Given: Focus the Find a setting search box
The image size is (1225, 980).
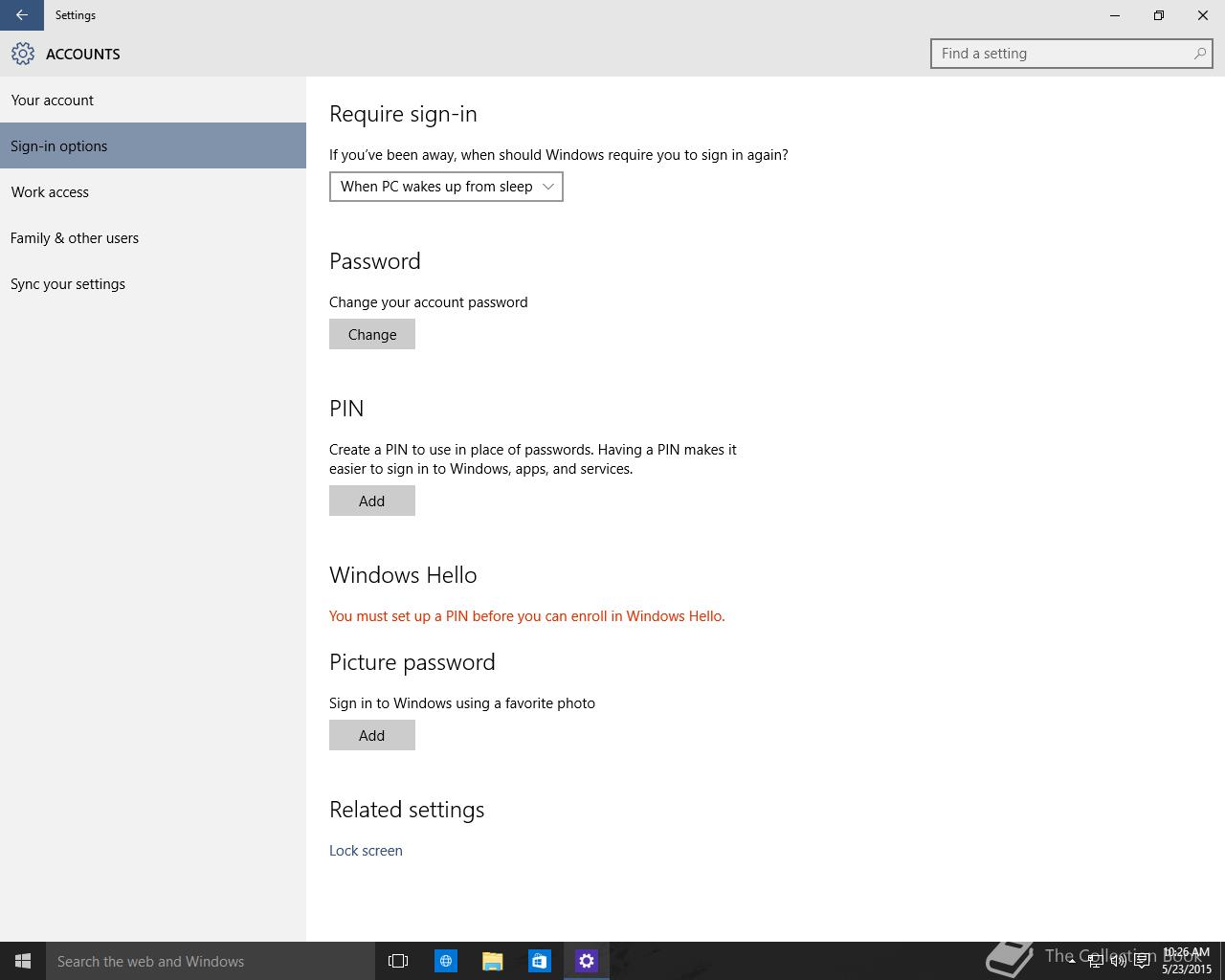Looking at the screenshot, I should [1072, 54].
